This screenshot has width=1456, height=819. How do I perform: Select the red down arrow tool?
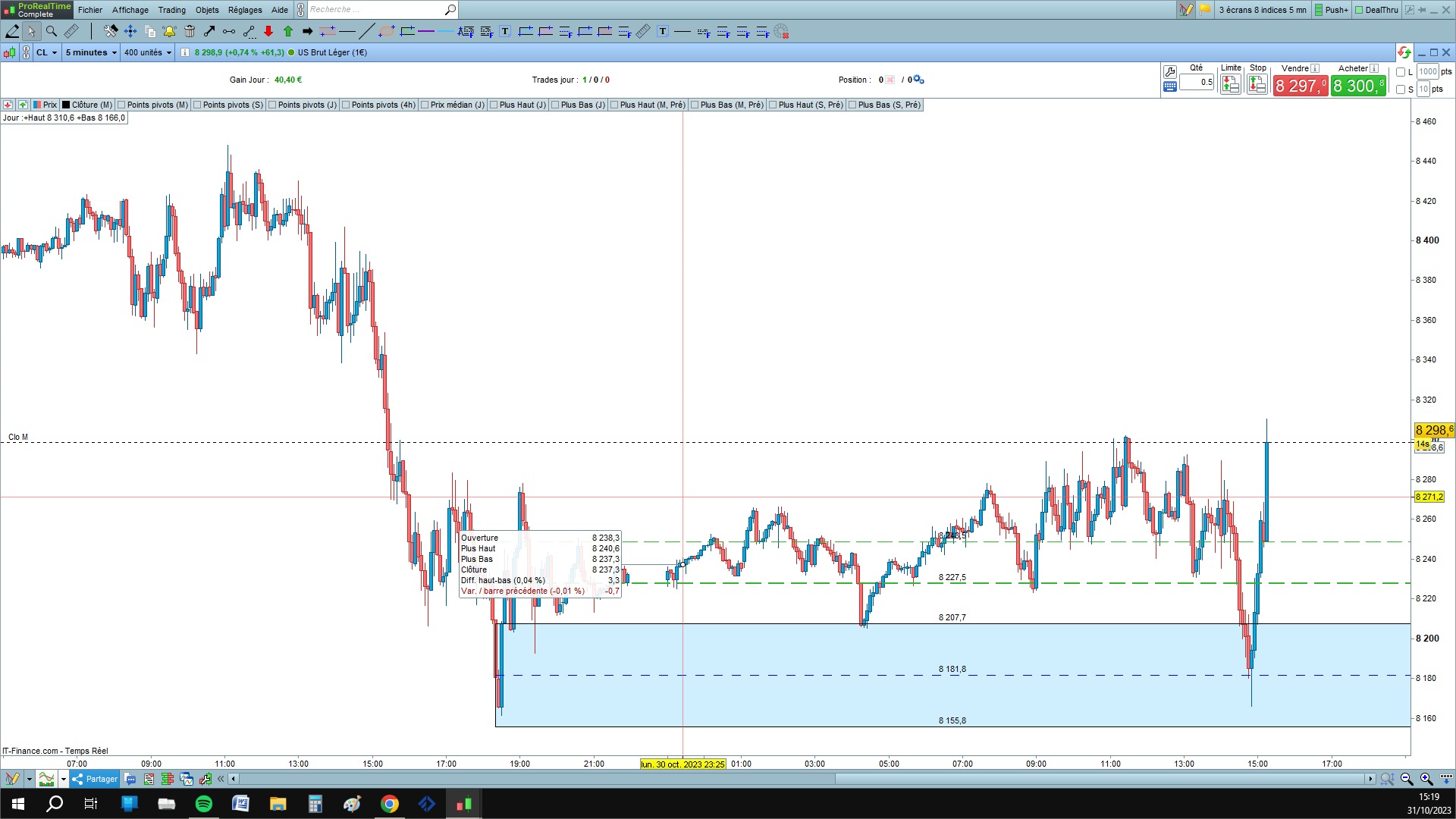coord(268,31)
